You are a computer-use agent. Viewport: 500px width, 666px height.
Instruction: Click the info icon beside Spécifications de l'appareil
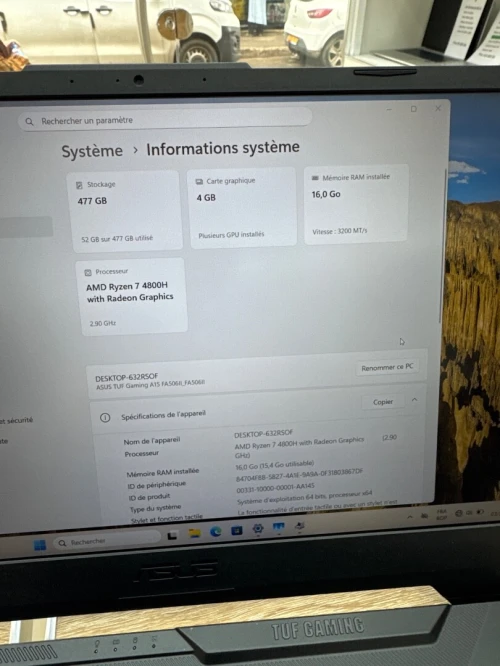pos(105,418)
